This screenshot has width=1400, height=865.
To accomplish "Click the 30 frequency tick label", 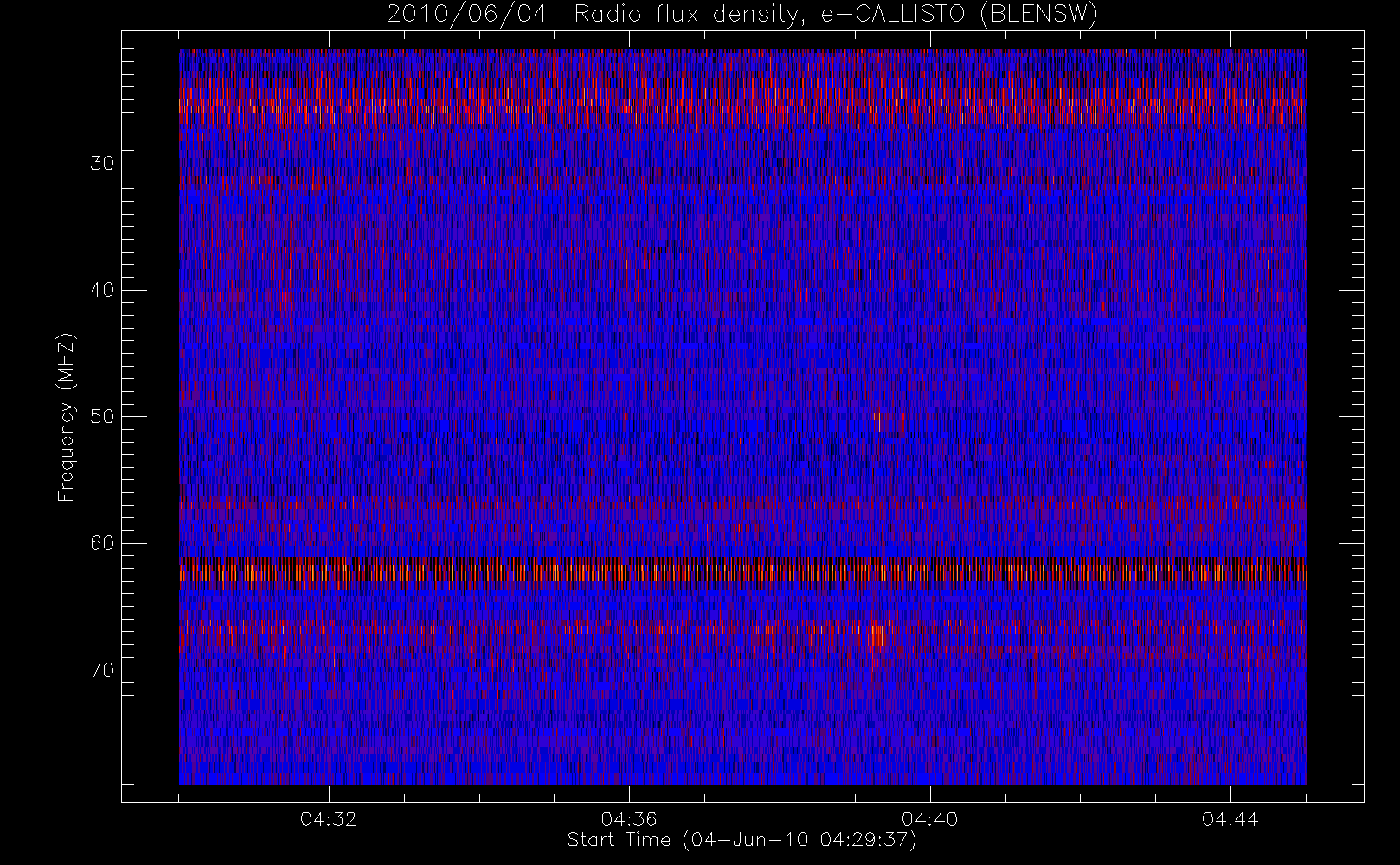I will [x=102, y=163].
